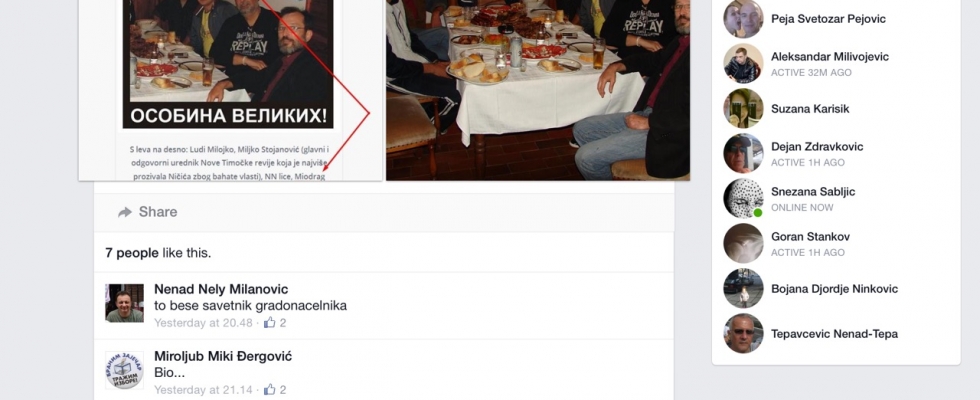Viewport: 980px width, 400px height.
Task: Click thumbs-up icon on Miroljub Miki Đergović's comment
Action: (269, 389)
